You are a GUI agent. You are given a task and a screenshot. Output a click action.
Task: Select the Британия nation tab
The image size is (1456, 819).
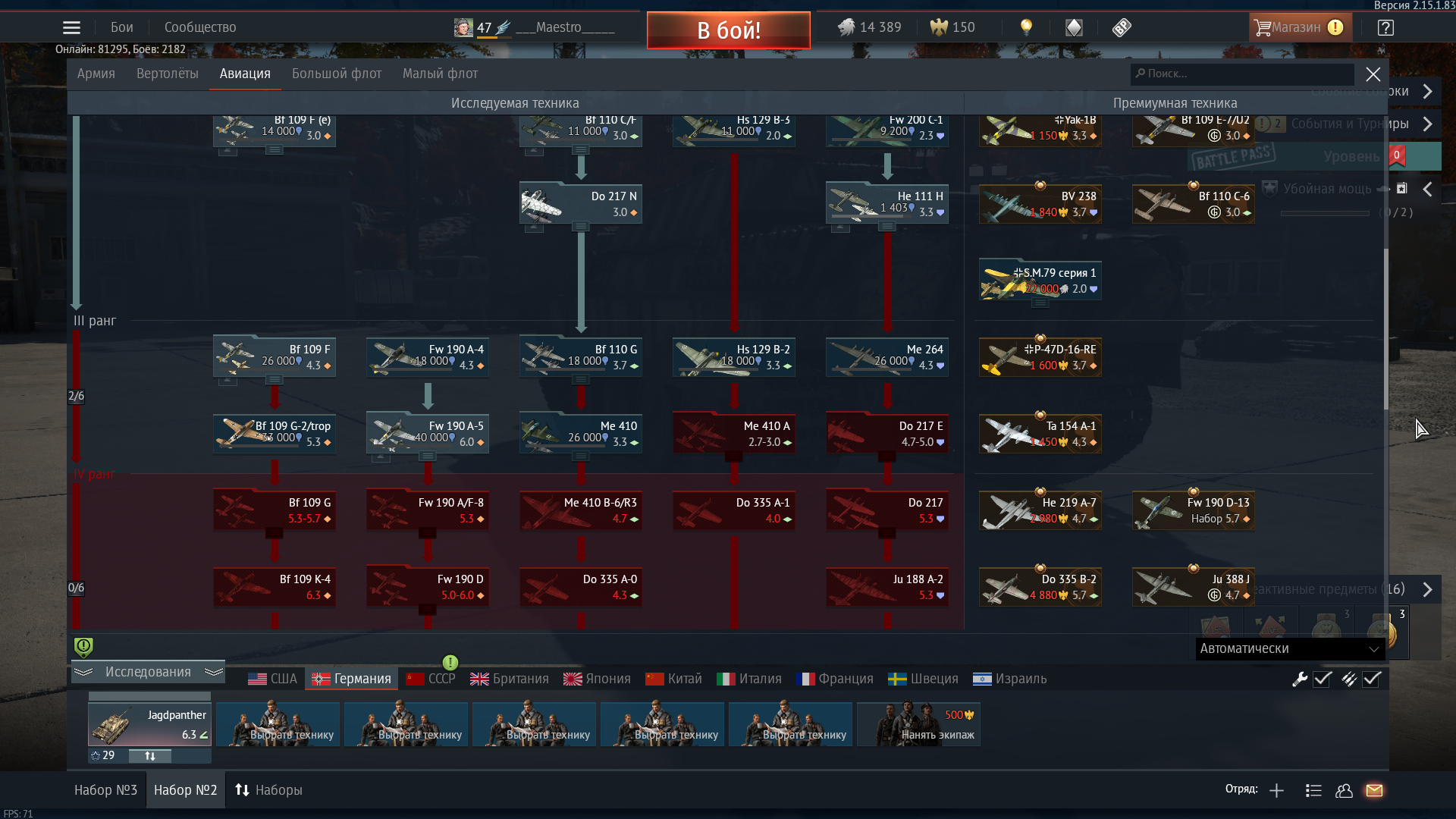[510, 679]
